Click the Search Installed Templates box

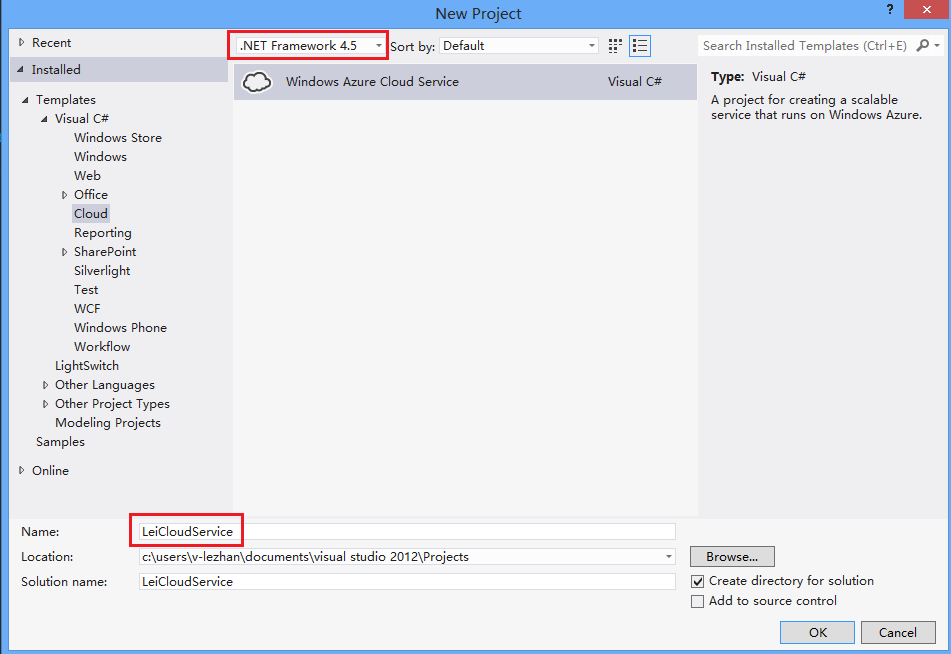(807, 46)
